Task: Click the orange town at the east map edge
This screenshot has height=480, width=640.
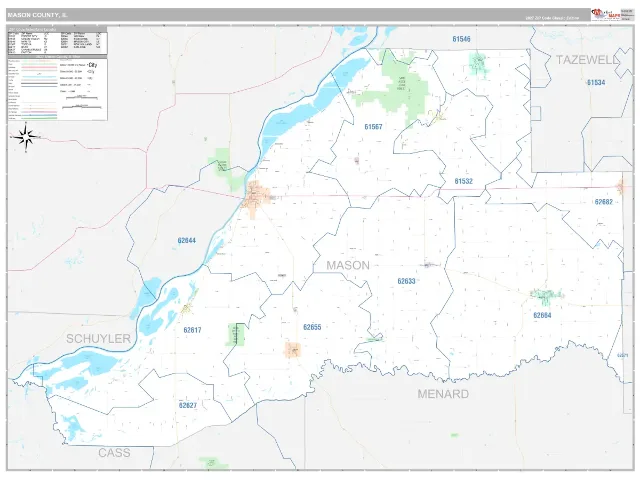Action: [x=621, y=188]
